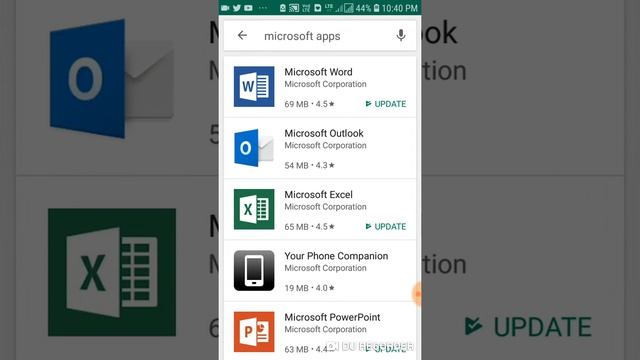
Task: Tap the YouTube notification icon in status bar
Action: [x=248, y=8]
